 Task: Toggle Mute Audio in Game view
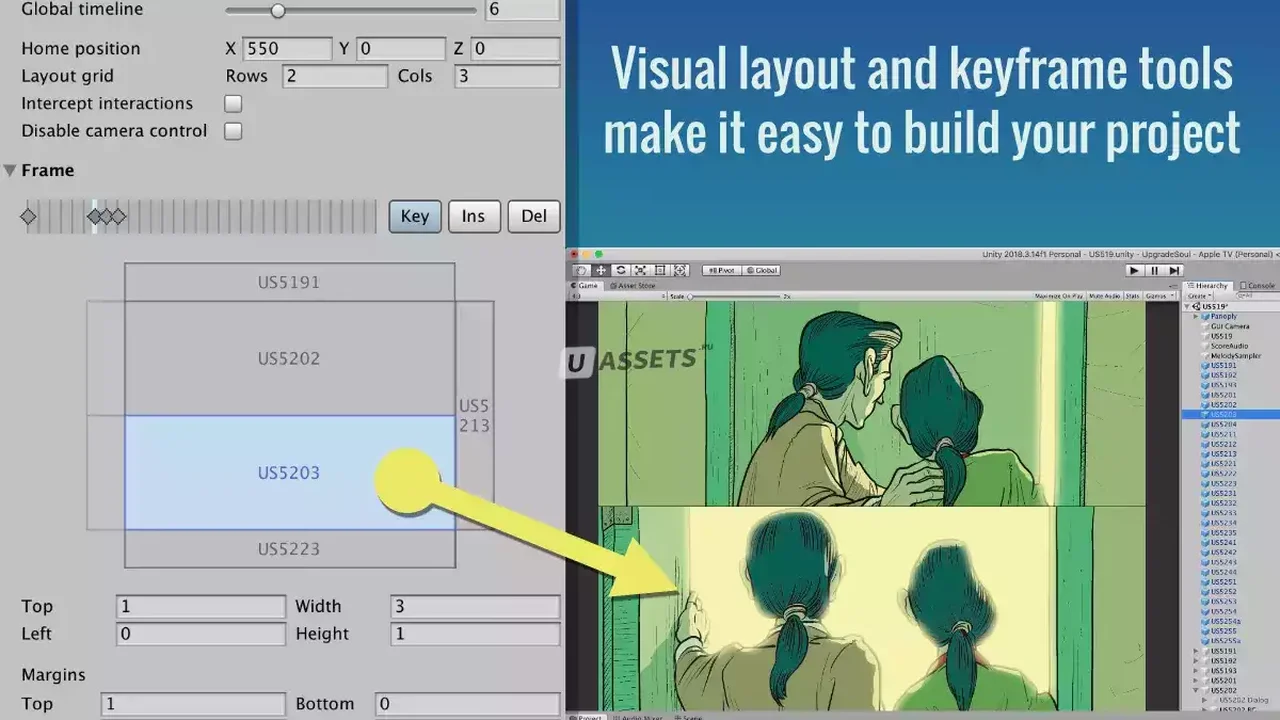coord(1105,296)
